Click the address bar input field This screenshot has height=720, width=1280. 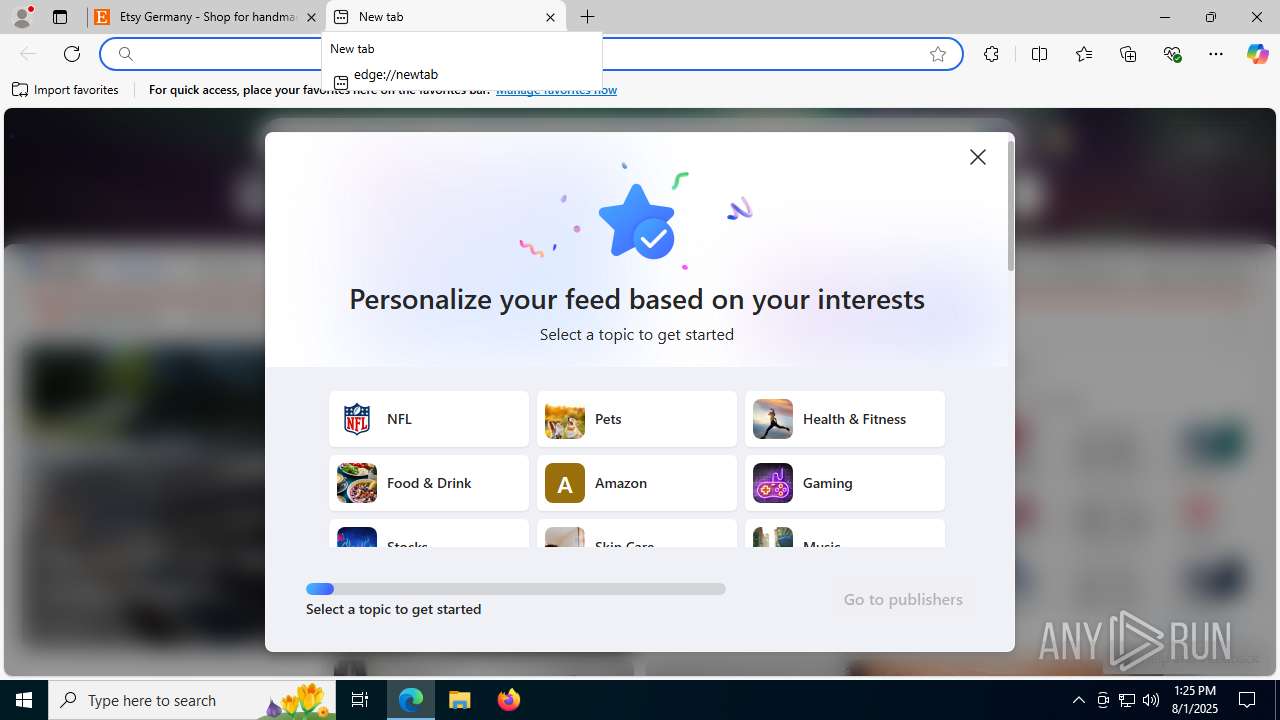click(530, 54)
